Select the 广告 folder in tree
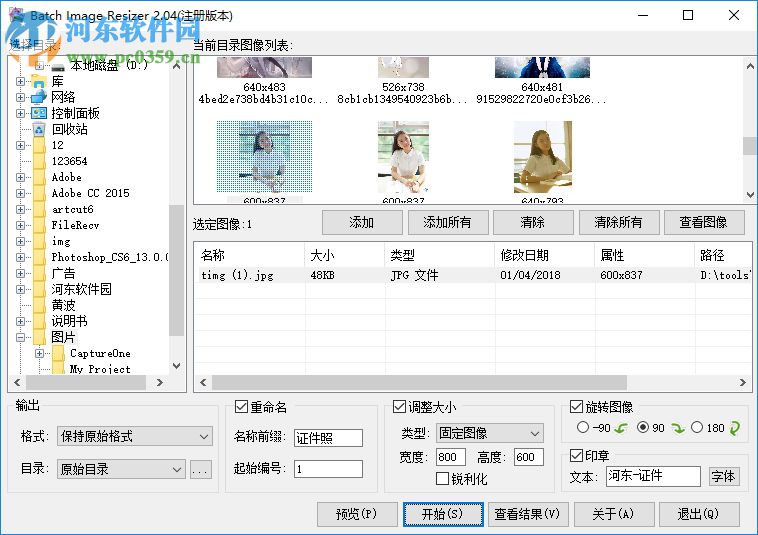 tap(63, 273)
